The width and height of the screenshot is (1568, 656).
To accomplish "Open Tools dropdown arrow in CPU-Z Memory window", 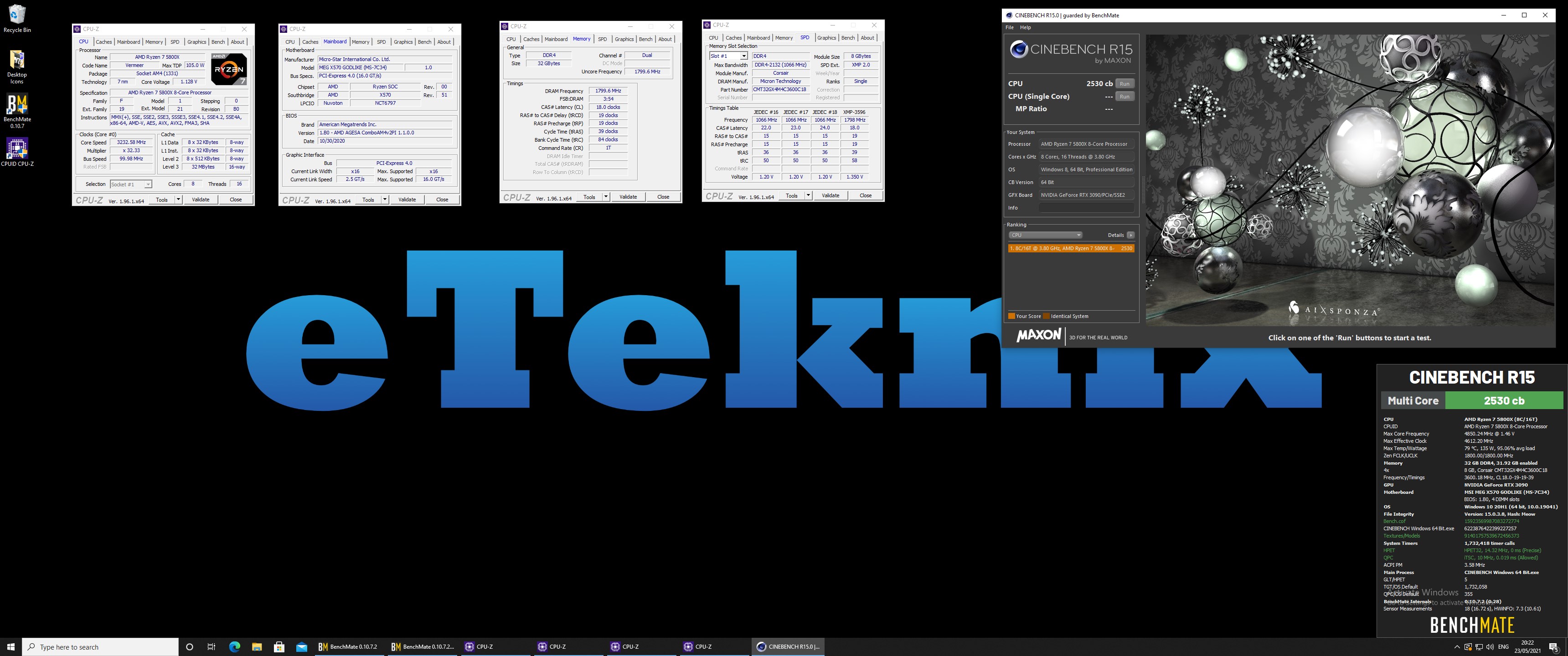I will [606, 196].
